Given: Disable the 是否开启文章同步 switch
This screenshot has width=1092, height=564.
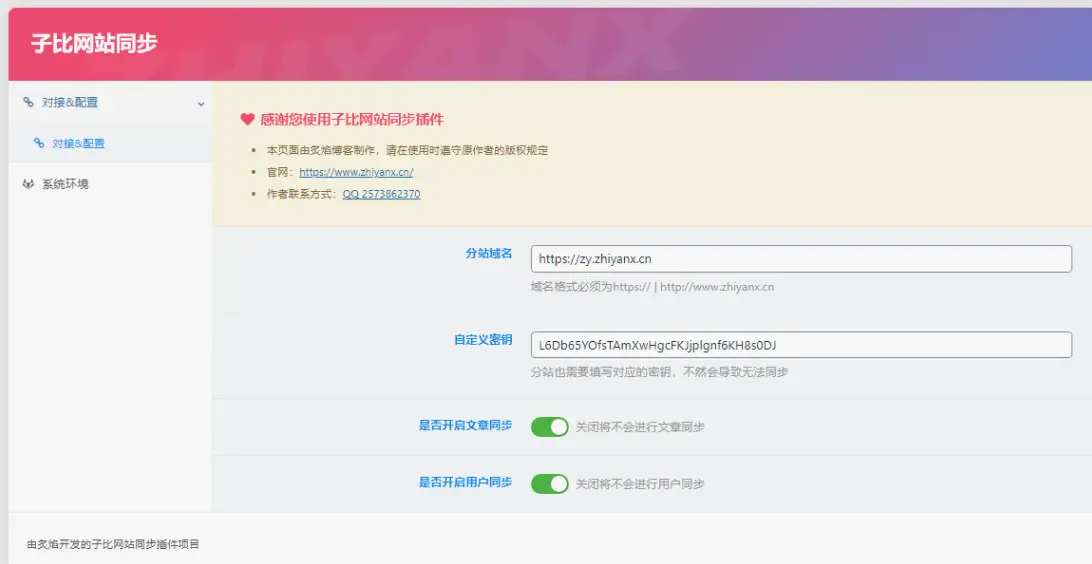Looking at the screenshot, I should tap(549, 426).
